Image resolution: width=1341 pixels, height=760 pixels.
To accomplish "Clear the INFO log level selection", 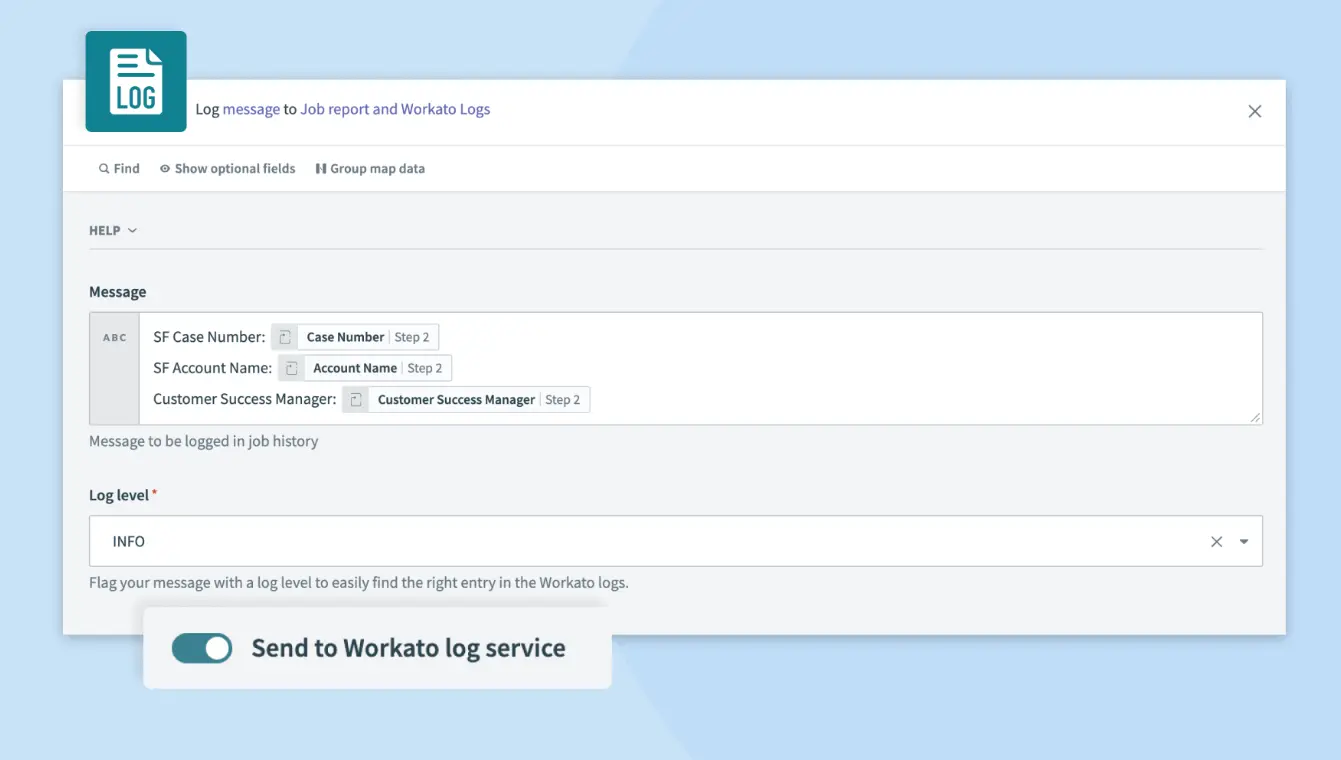I will 1217,541.
